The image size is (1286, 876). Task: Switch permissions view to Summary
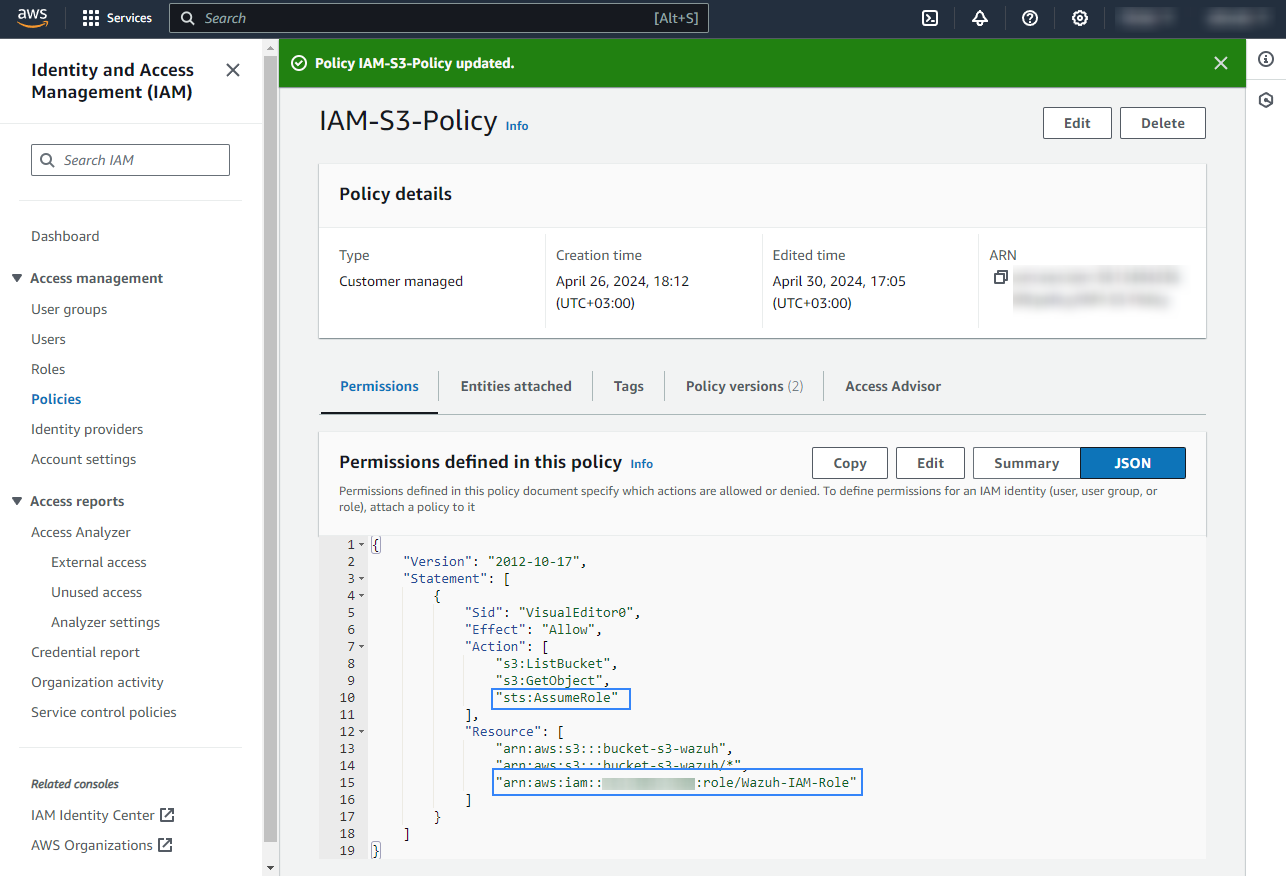1026,463
